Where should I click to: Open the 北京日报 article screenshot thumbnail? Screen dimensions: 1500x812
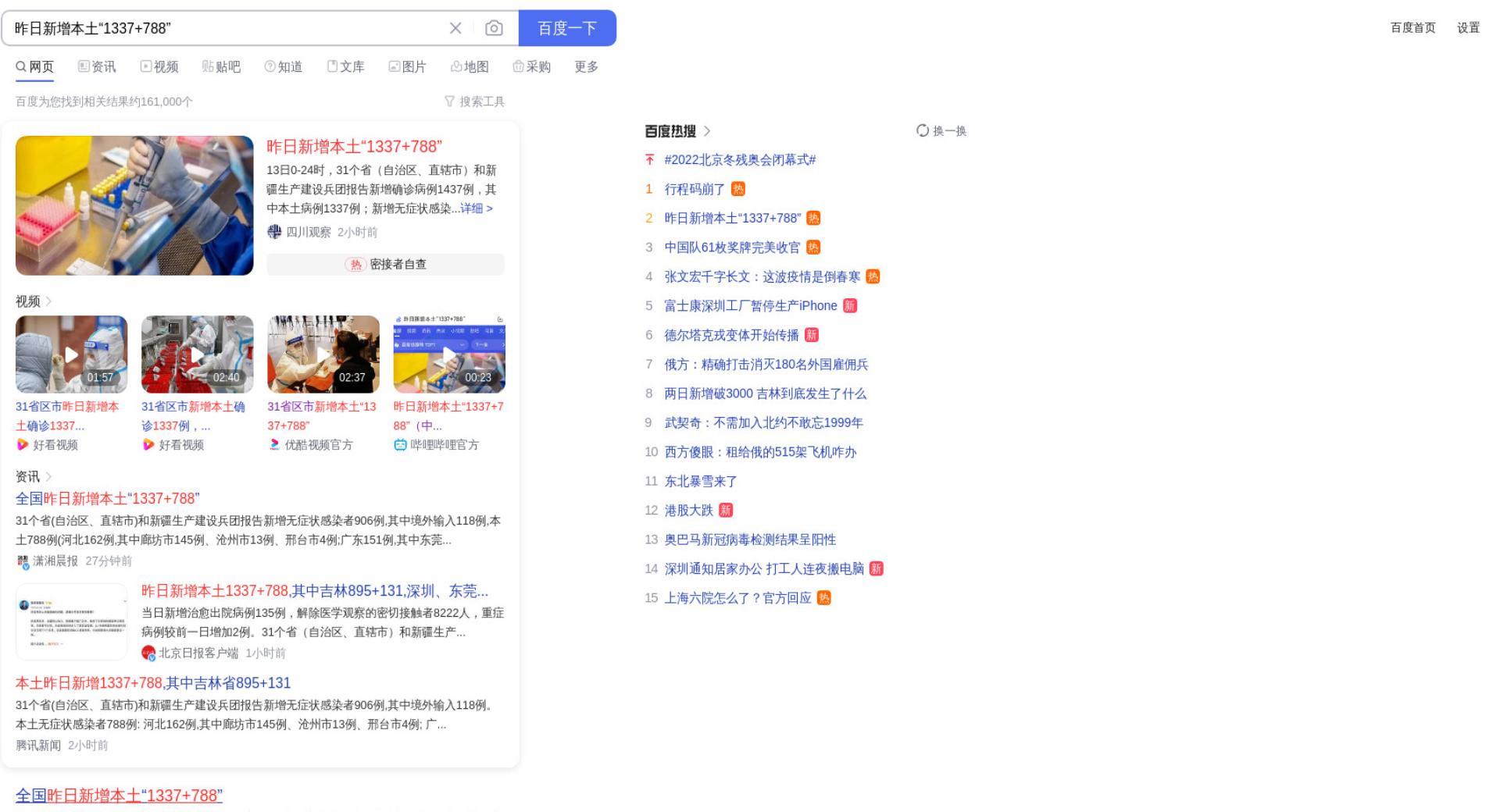(x=71, y=622)
